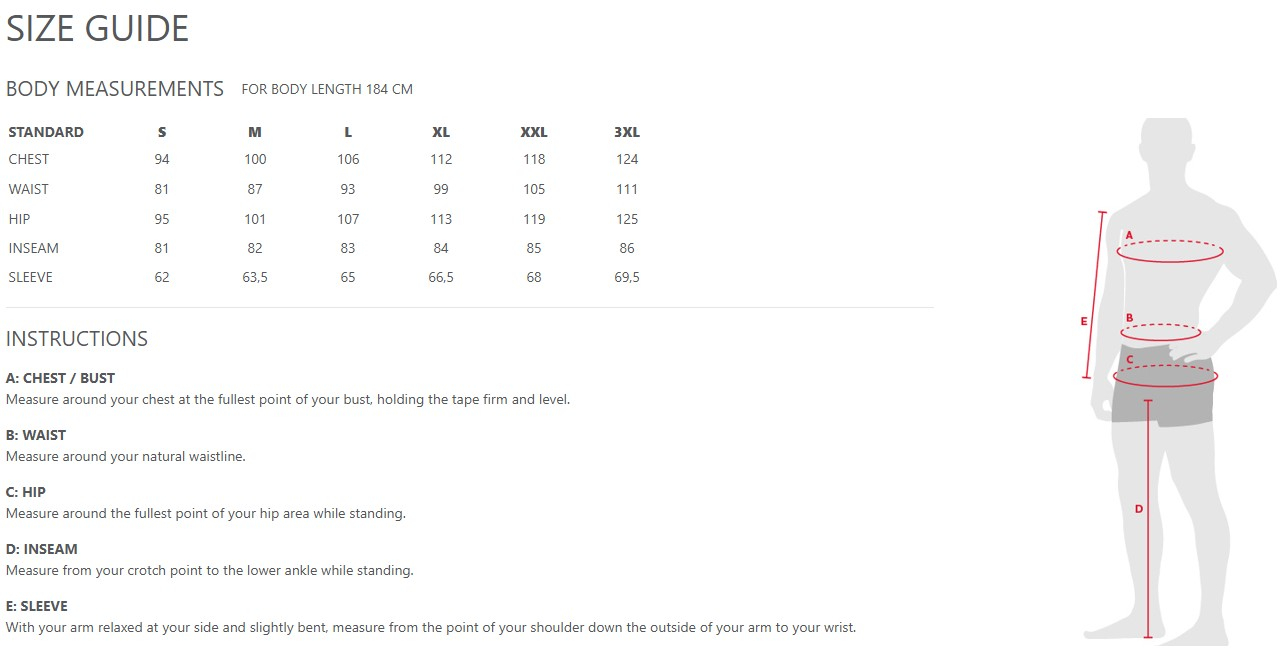Click the INSTRUCTIONS heading
This screenshot has height=654, width=1281.
pos(77,339)
